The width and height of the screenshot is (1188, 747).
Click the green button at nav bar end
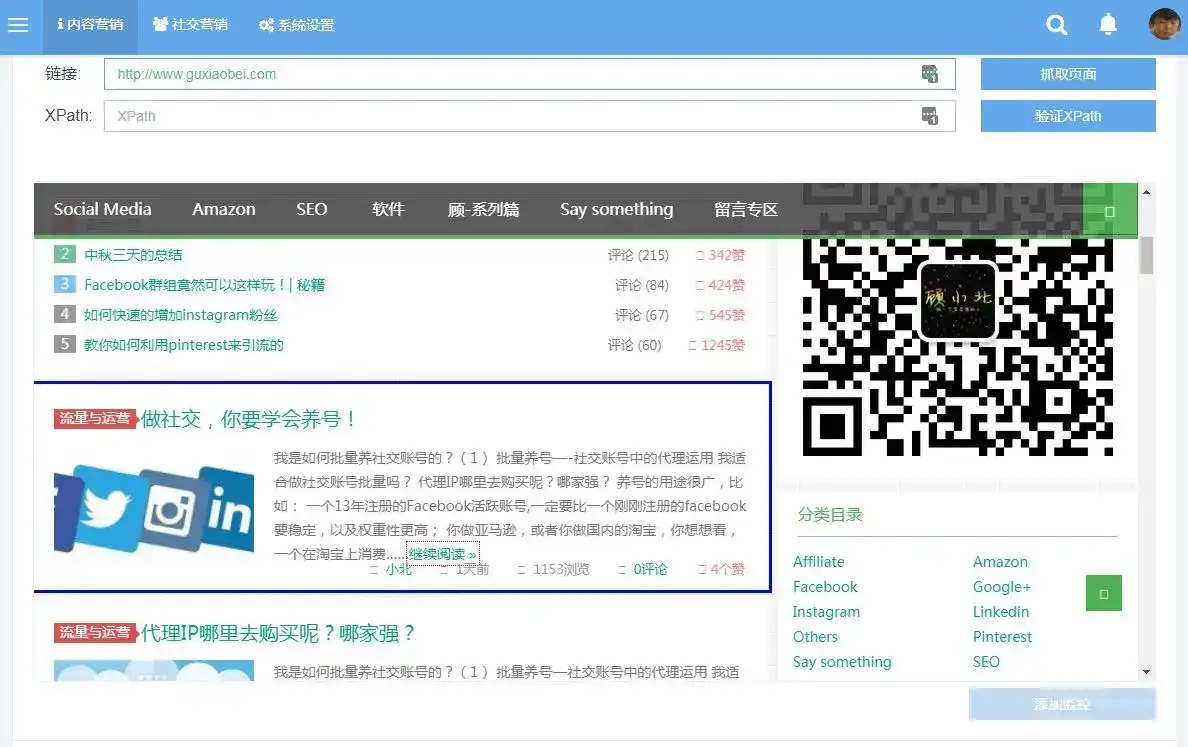coord(1110,211)
